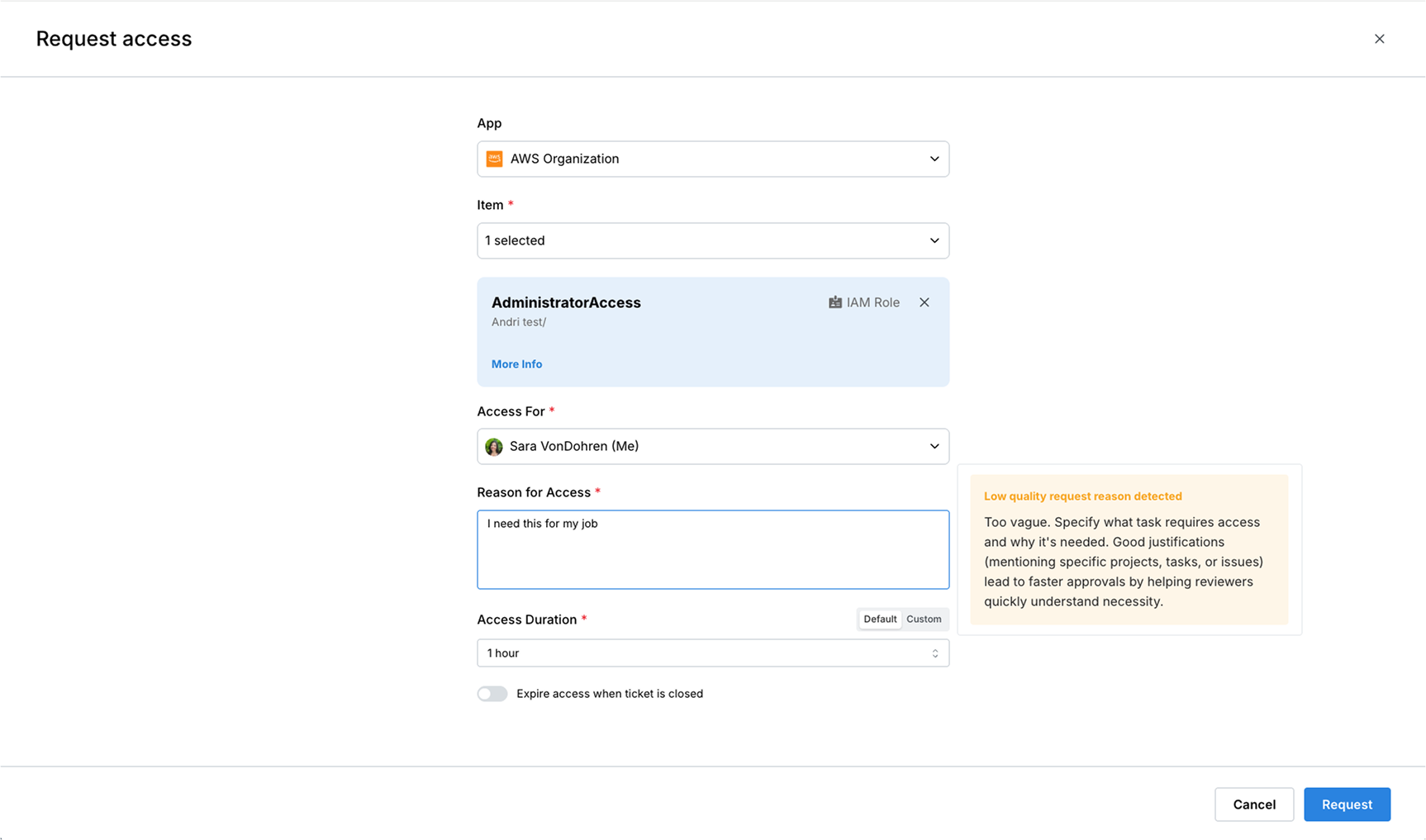
Task: Open the Access For user dropdown
Action: [712, 447]
